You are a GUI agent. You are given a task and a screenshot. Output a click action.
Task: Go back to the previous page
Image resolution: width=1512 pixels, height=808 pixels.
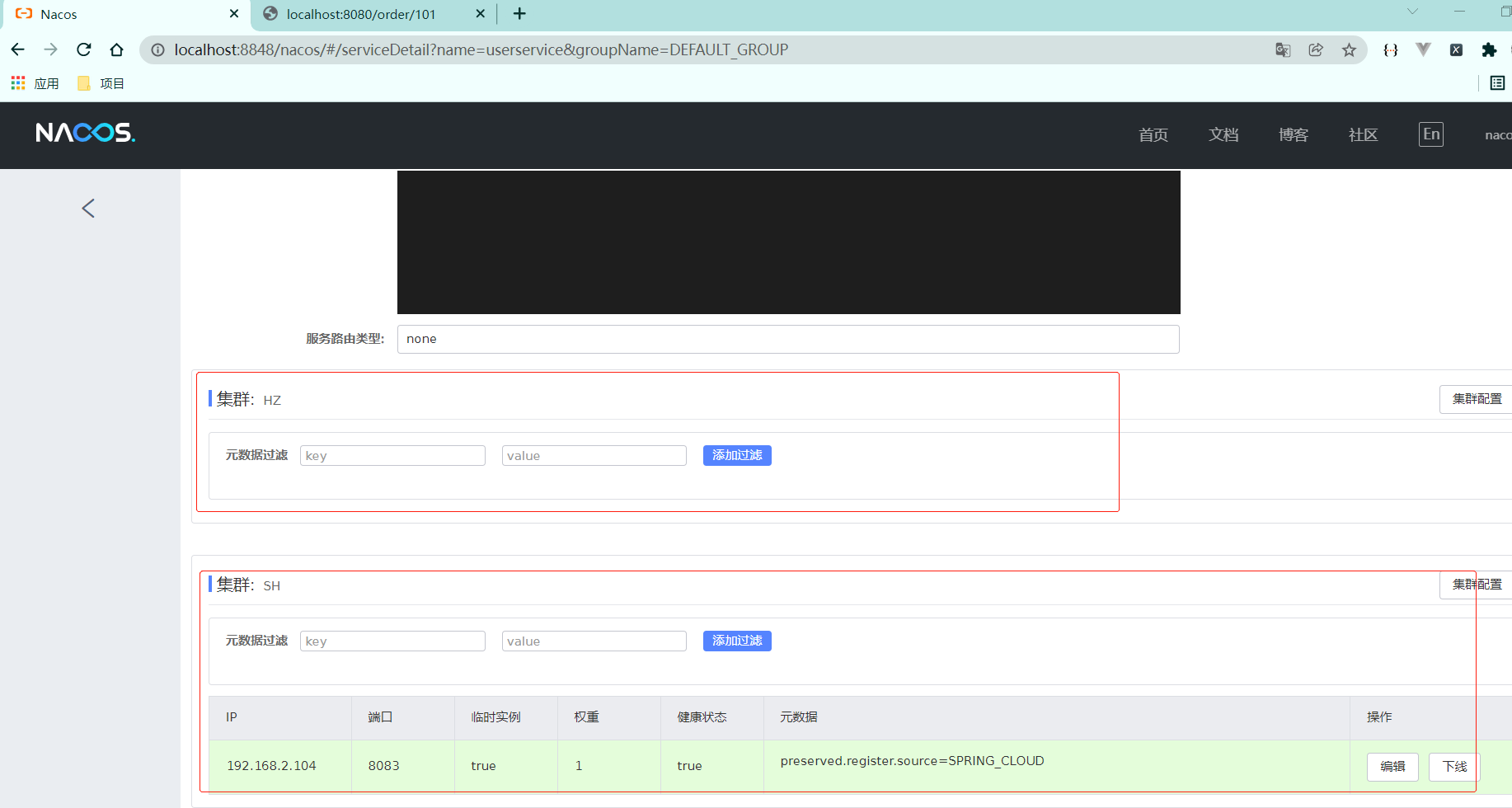pyautogui.click(x=17, y=49)
